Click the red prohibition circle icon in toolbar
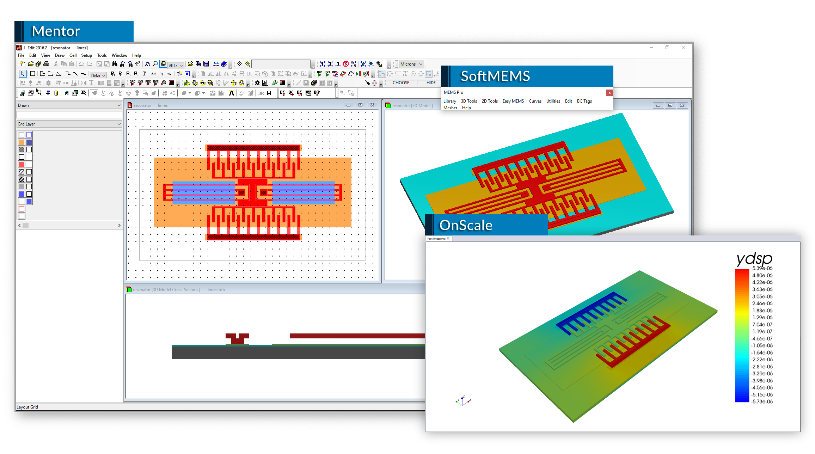The width and height of the screenshot is (815, 454). click(346, 64)
